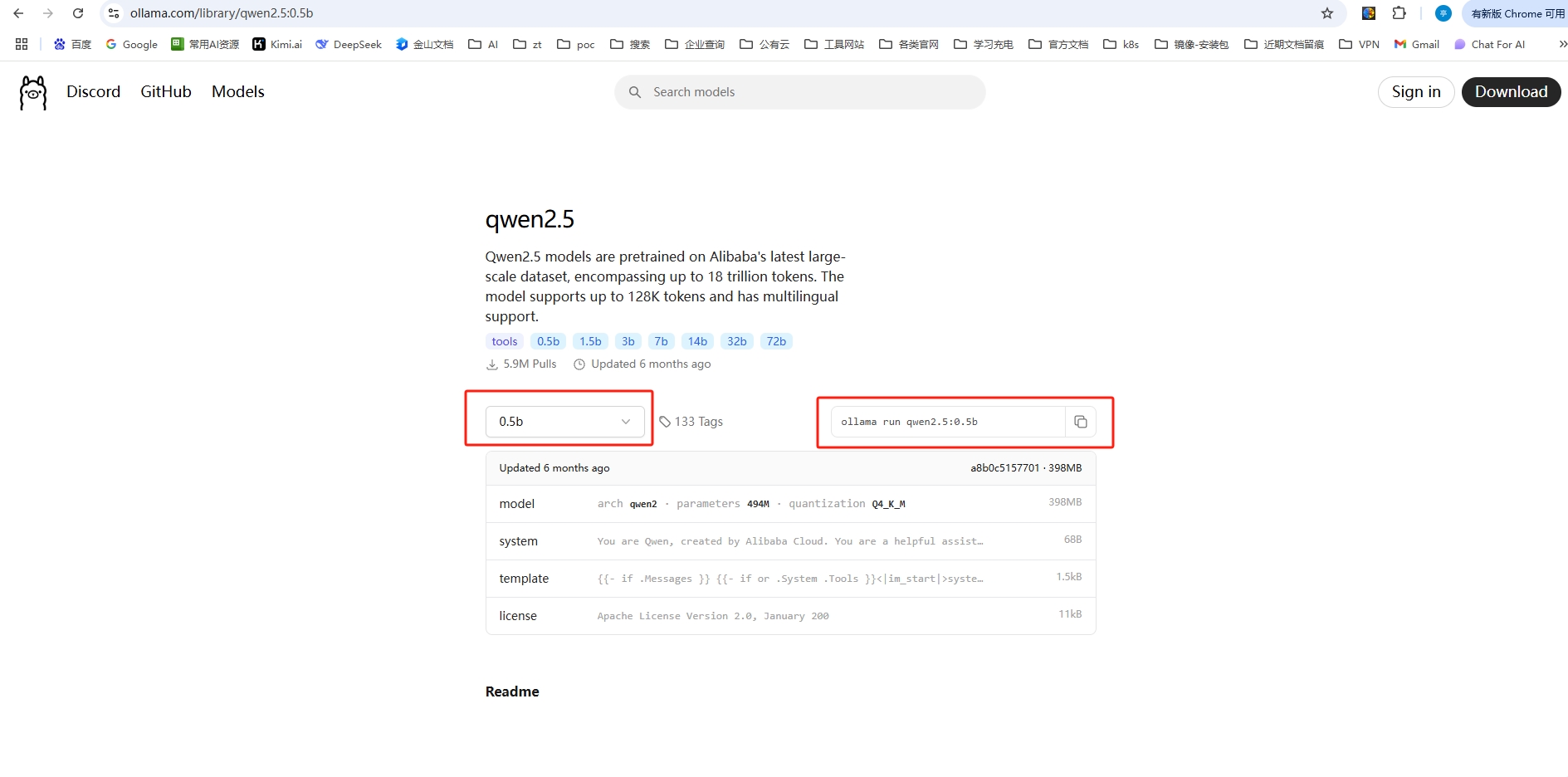Viewport: 1568px width, 777px height.
Task: Click the browser address bar URL
Action: tap(222, 13)
